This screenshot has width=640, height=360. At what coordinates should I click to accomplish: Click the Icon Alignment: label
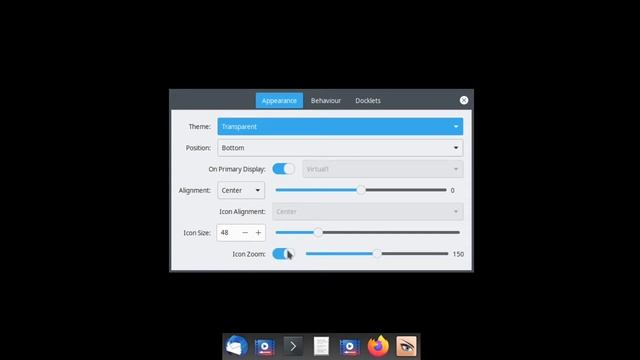pyautogui.click(x=242, y=211)
